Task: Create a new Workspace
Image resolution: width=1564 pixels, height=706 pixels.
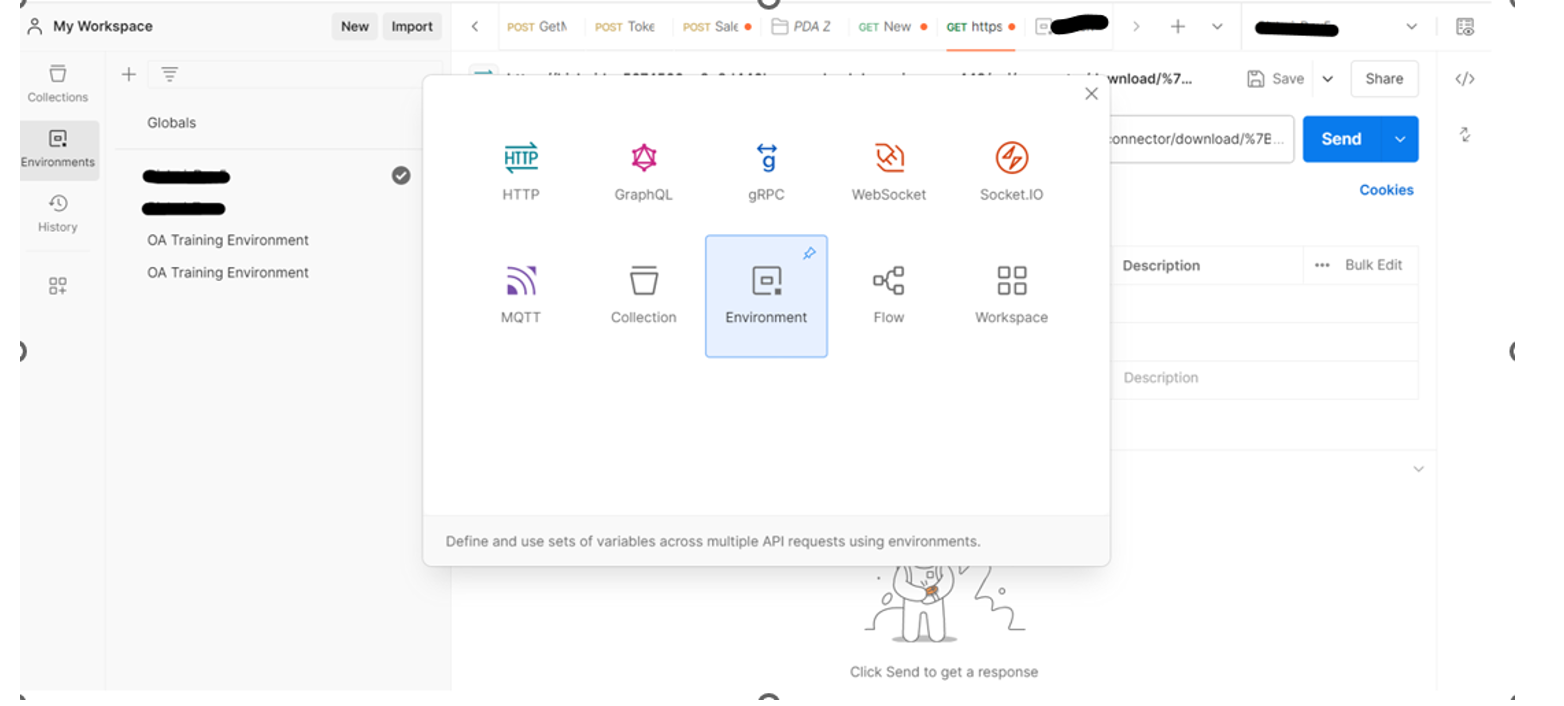Action: [1011, 295]
